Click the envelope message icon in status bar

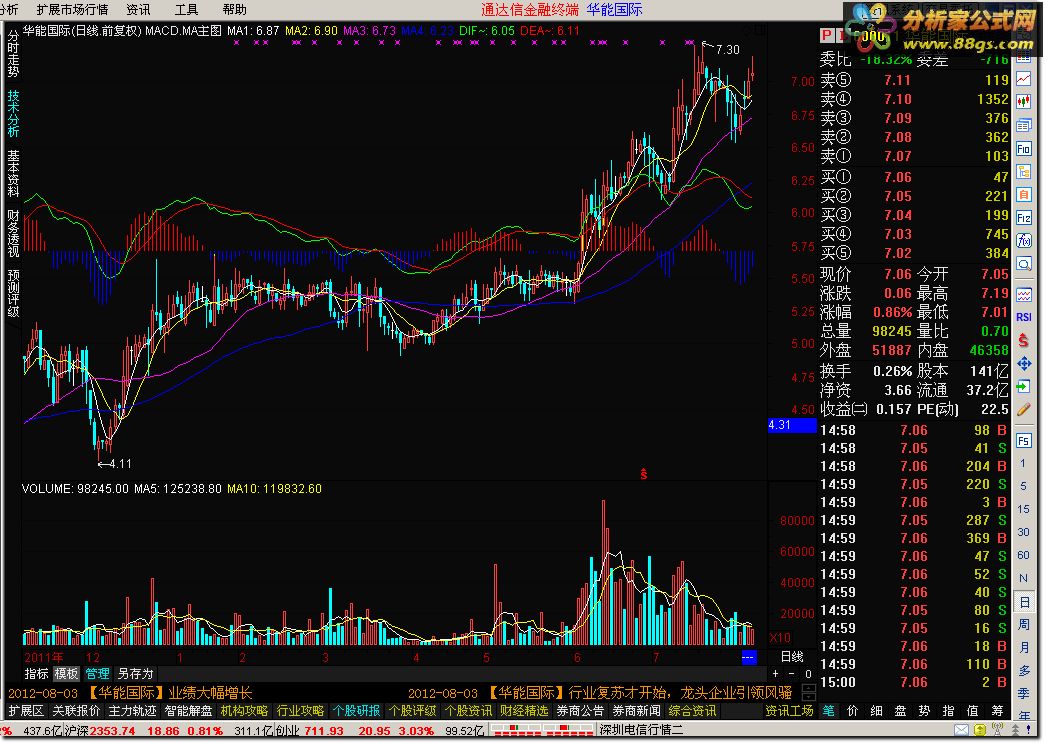point(961,730)
